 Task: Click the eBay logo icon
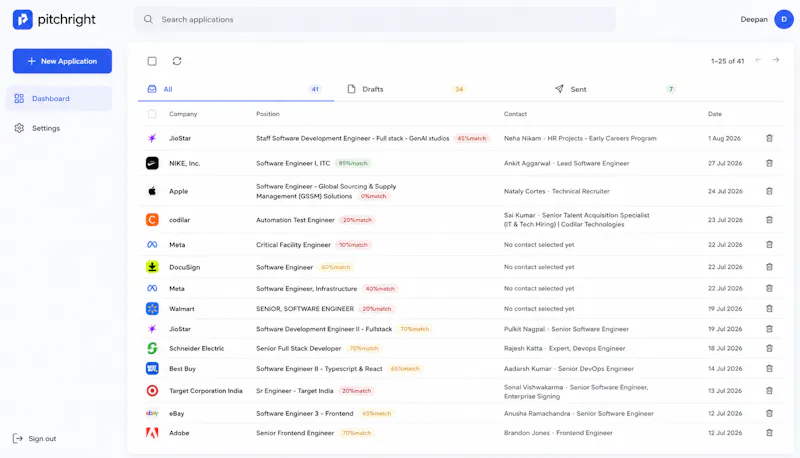[152, 413]
